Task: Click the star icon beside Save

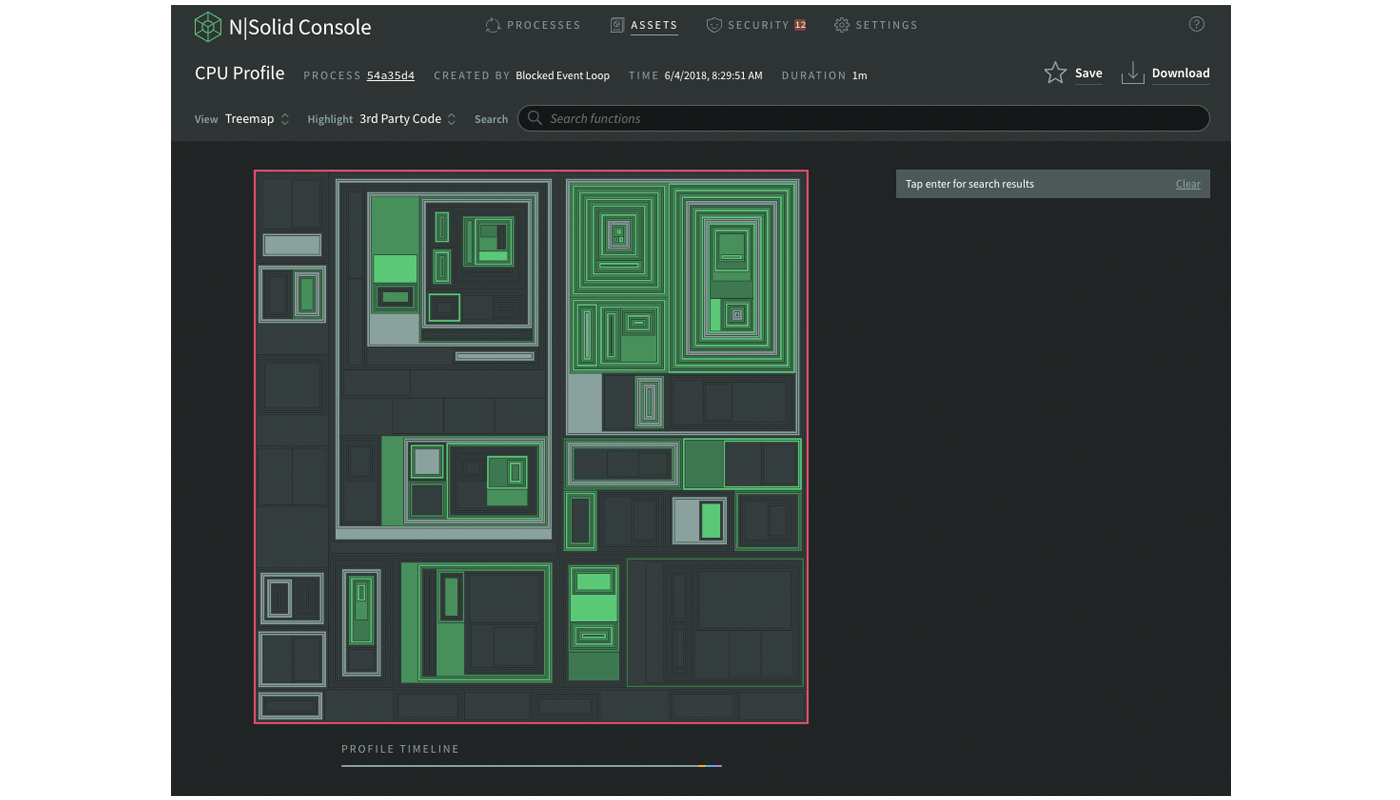Action: pos(1055,73)
